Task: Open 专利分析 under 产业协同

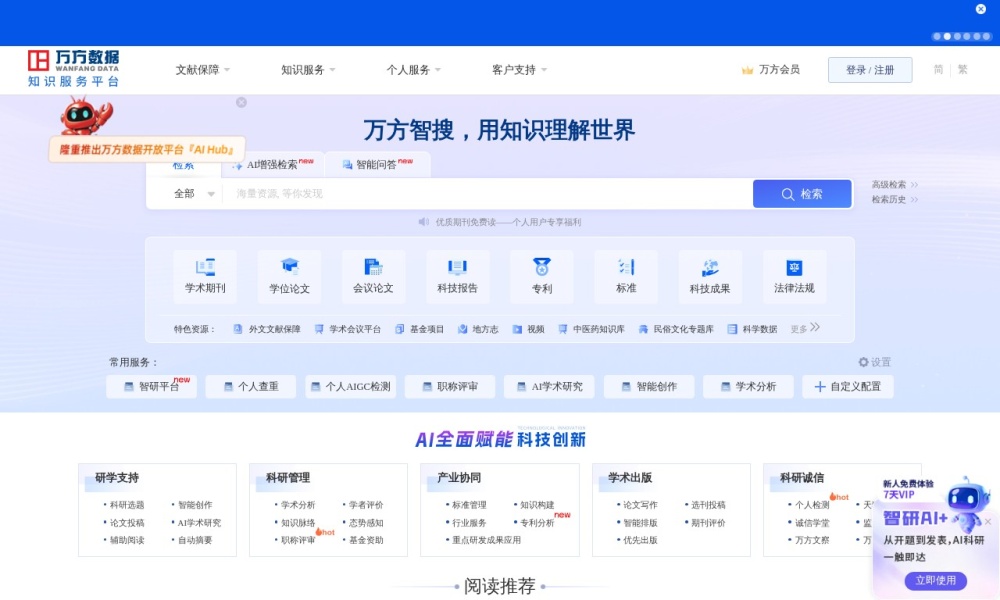Action: [x=537, y=522]
